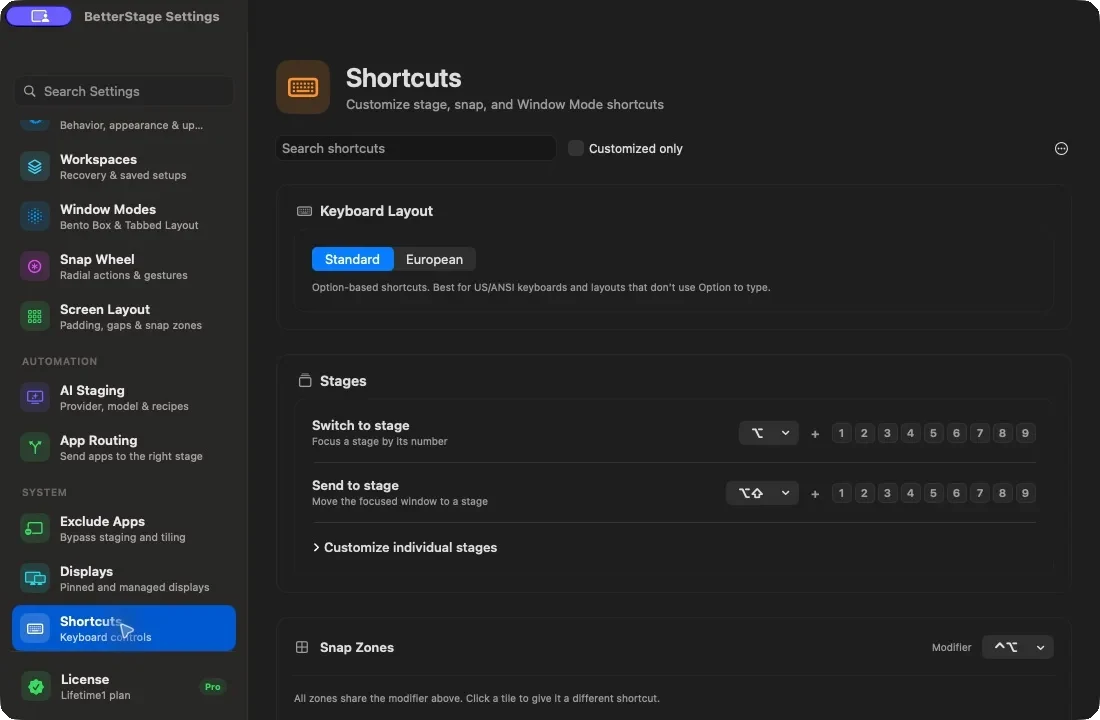Click the Pro badge beside License
The width and height of the screenshot is (1100, 720).
point(213,686)
